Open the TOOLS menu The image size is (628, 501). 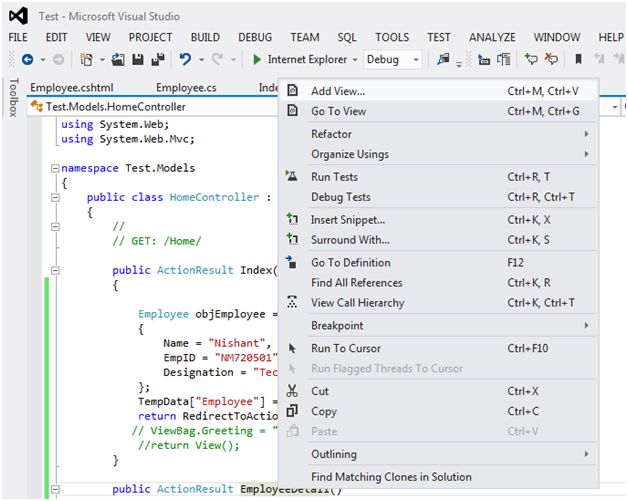(392, 37)
